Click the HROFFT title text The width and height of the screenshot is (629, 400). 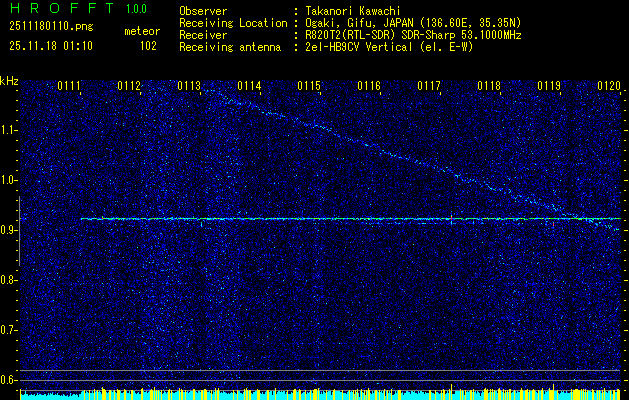[62, 8]
